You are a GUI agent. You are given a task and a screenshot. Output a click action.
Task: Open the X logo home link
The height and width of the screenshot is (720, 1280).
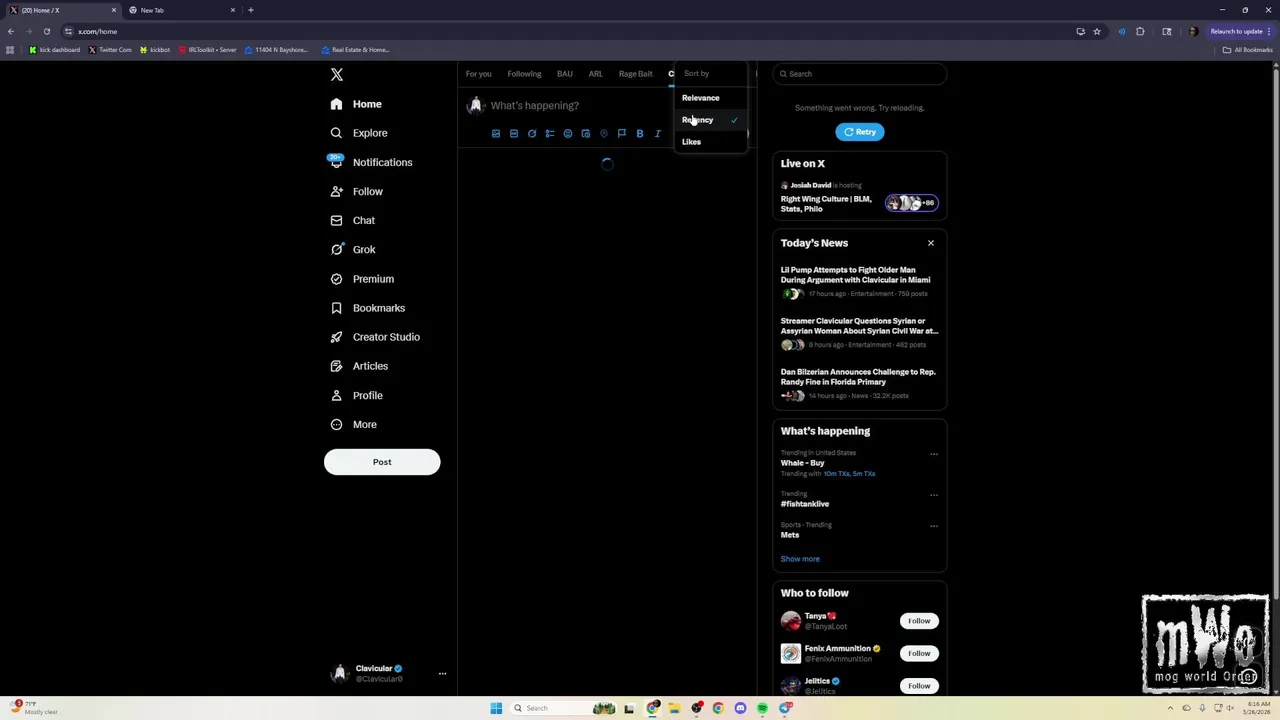tap(337, 75)
